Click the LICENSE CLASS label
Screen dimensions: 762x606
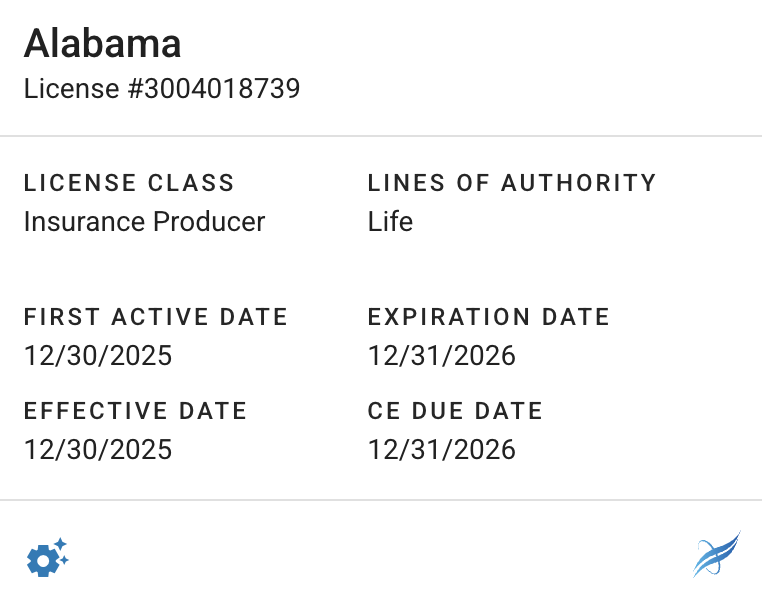coord(129,183)
